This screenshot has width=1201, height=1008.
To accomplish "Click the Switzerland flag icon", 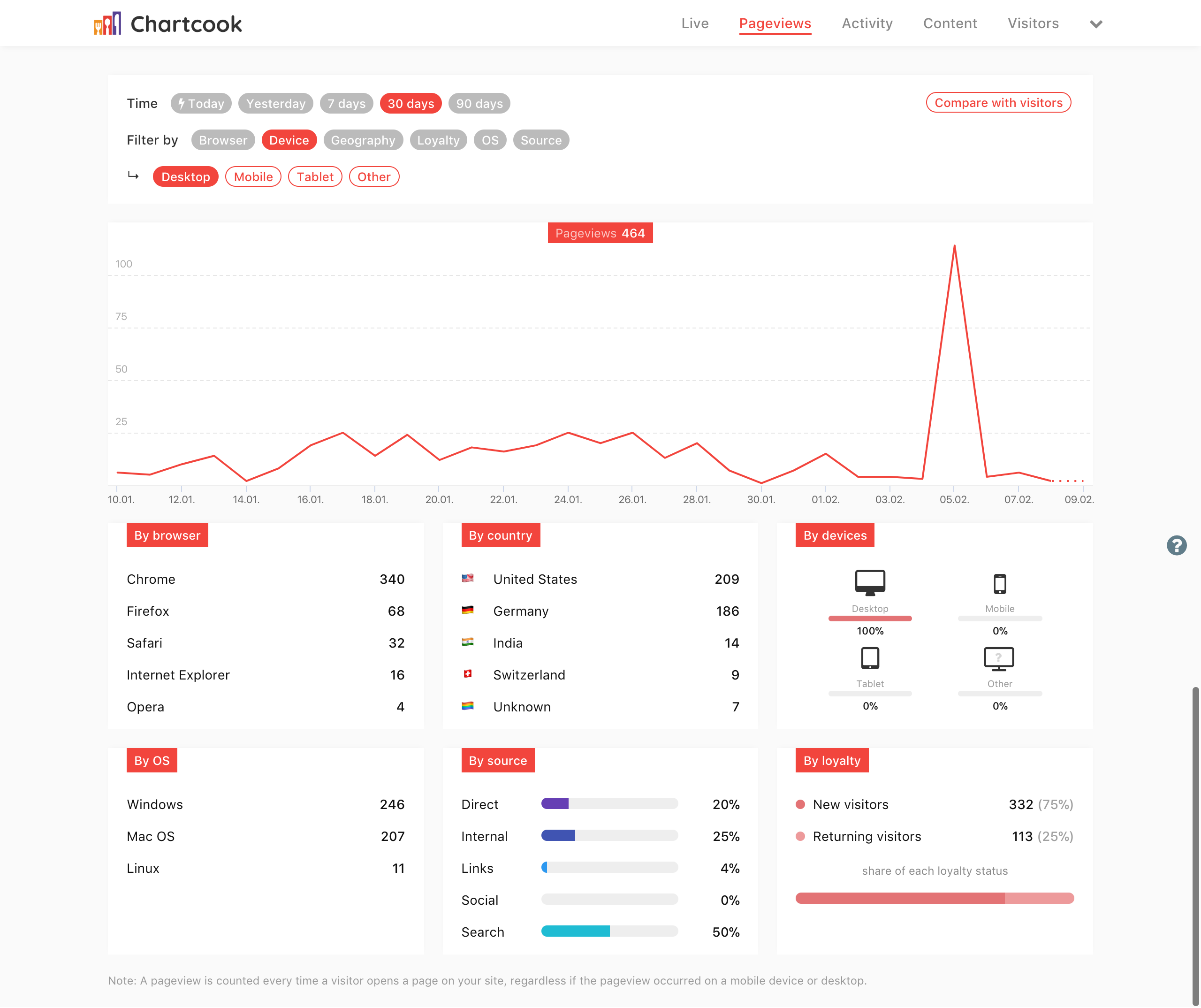I will 467,674.
